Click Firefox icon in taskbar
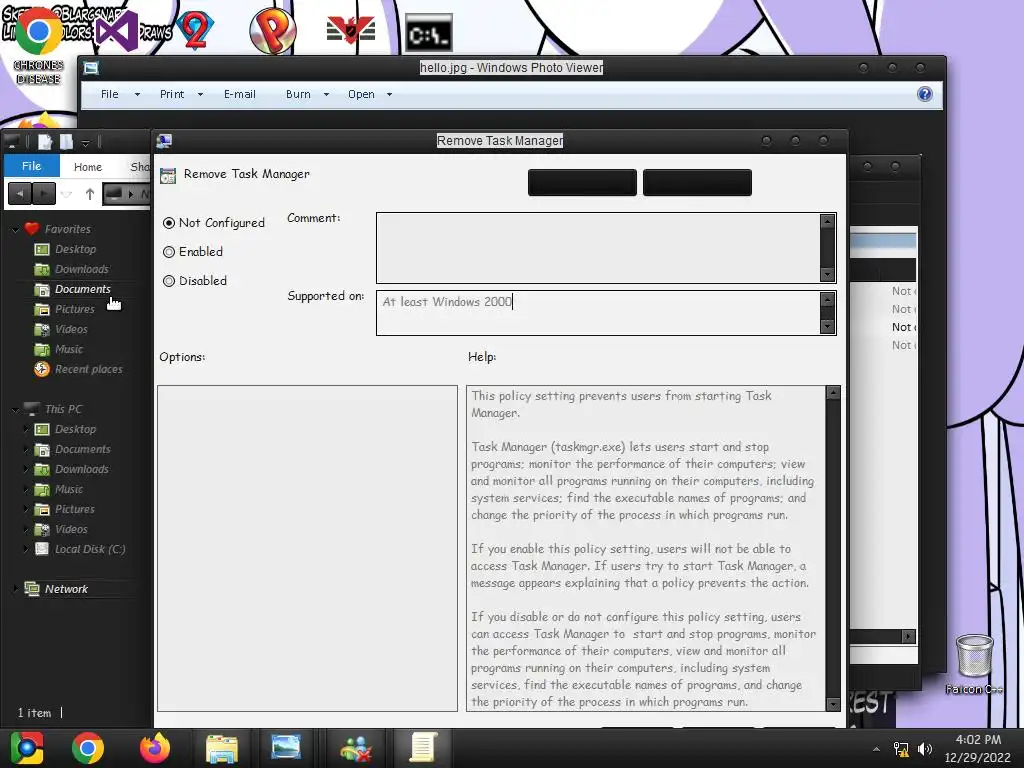The height and width of the screenshot is (768, 1024). pos(155,748)
